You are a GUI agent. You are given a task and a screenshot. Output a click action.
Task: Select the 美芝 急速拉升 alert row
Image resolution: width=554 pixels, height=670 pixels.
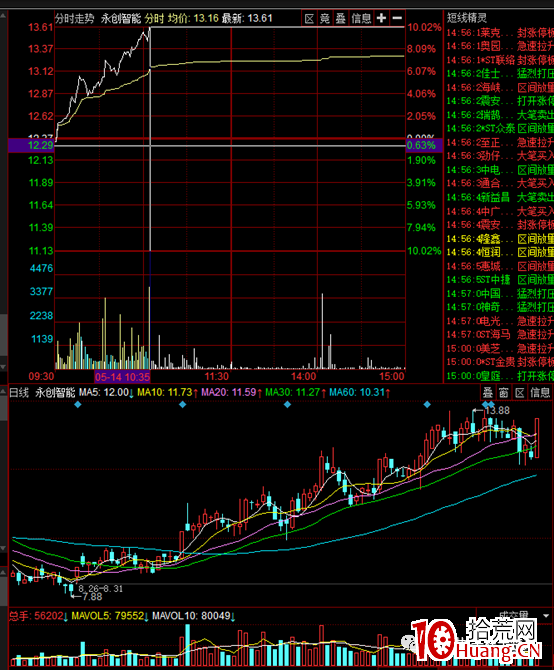click(x=500, y=349)
